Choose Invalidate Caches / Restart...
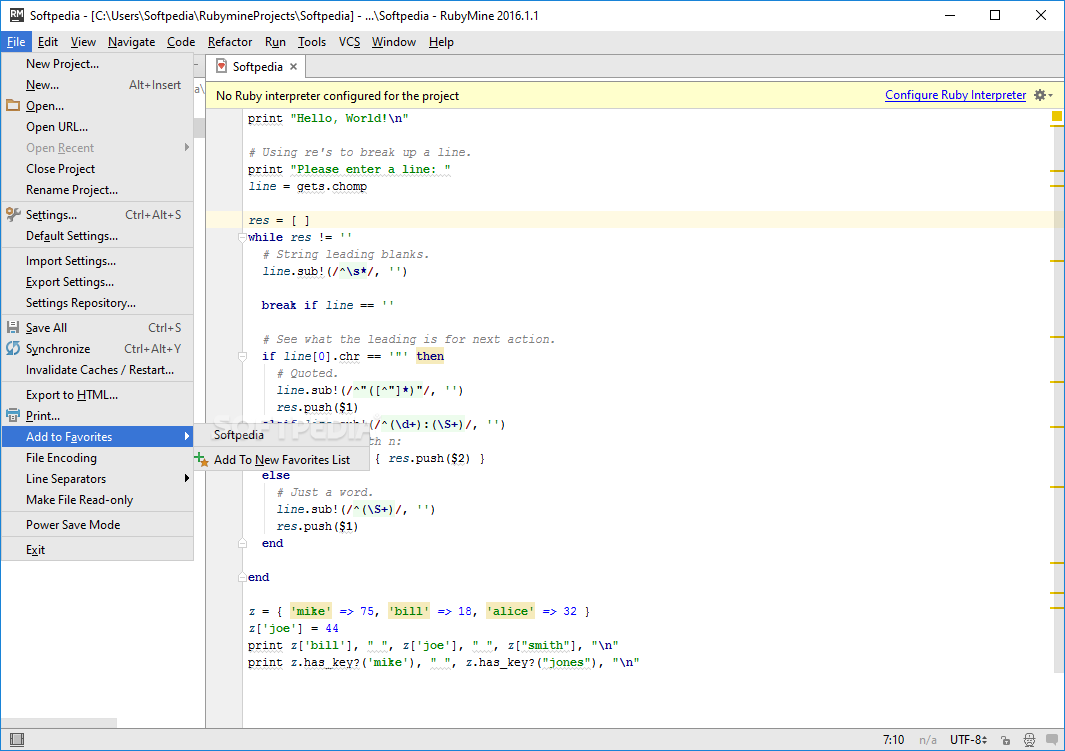This screenshot has width=1065, height=751. 97,370
